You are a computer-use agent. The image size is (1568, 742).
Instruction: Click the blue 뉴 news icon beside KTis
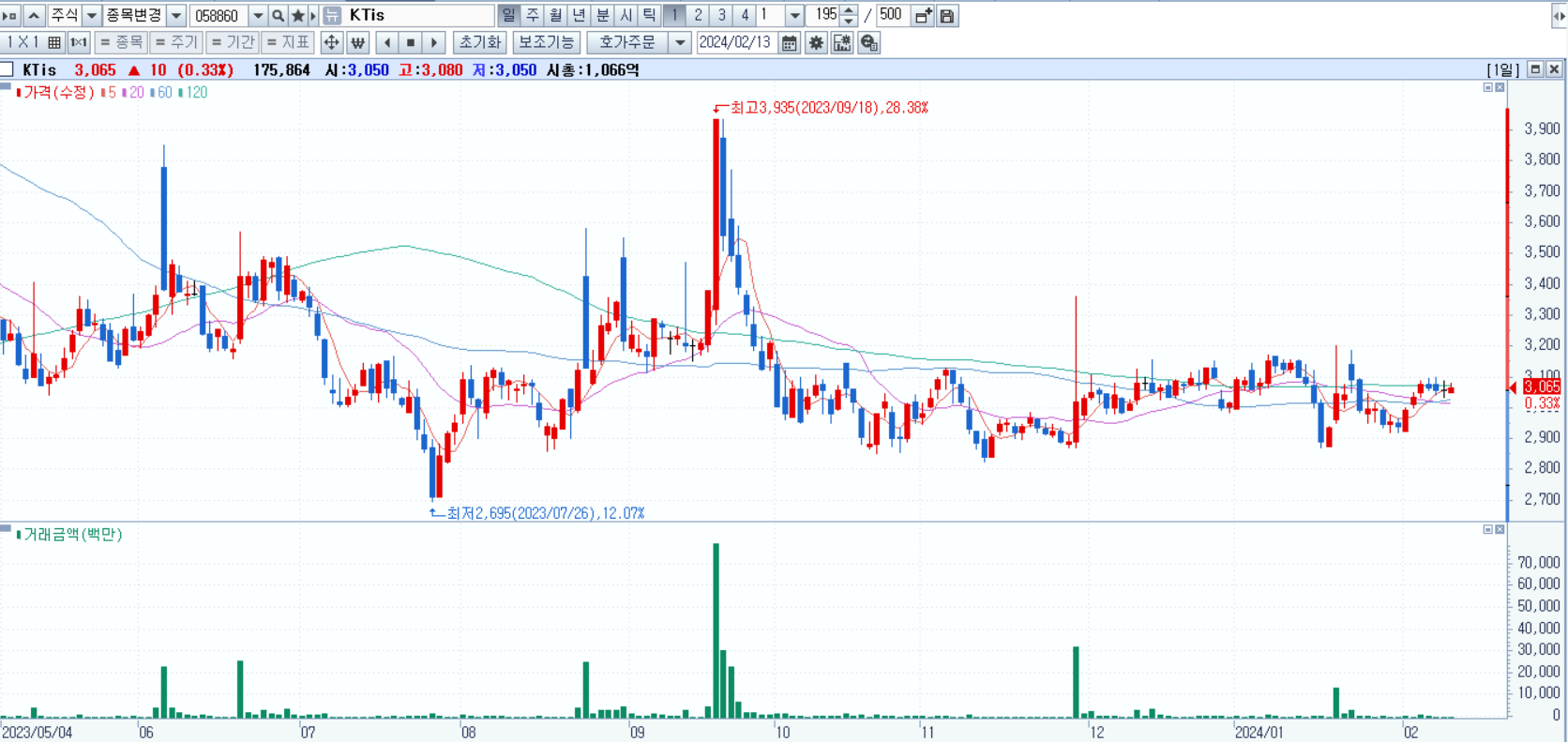pos(332,16)
